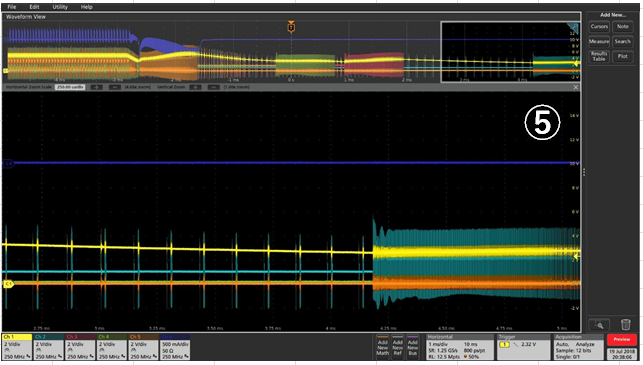Open the Ch 6 channel badge
Screen dimensions: 643x365
[x=175, y=347]
